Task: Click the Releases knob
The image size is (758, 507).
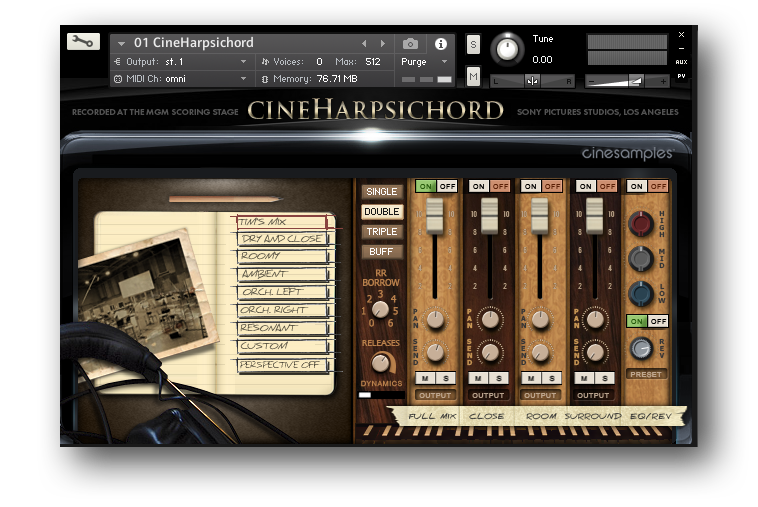Action: [x=381, y=362]
